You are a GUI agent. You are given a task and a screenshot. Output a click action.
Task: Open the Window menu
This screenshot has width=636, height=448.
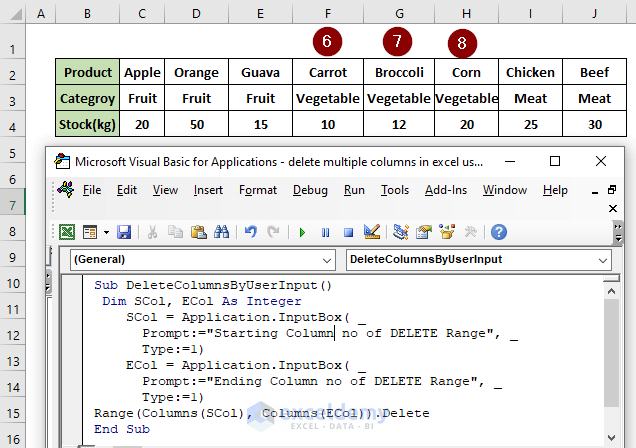coord(505,190)
